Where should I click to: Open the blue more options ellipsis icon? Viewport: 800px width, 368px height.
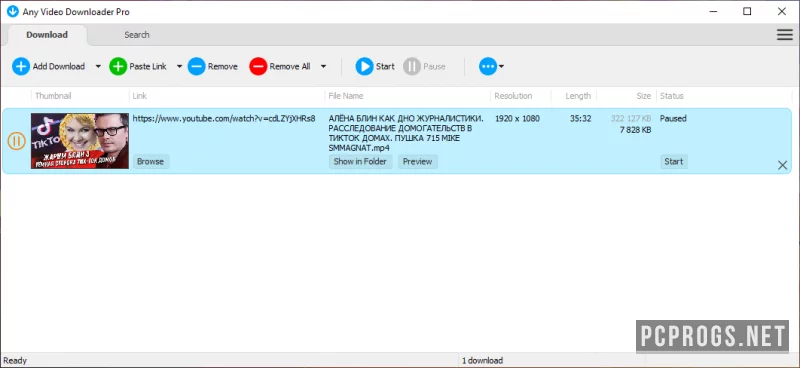click(x=488, y=66)
